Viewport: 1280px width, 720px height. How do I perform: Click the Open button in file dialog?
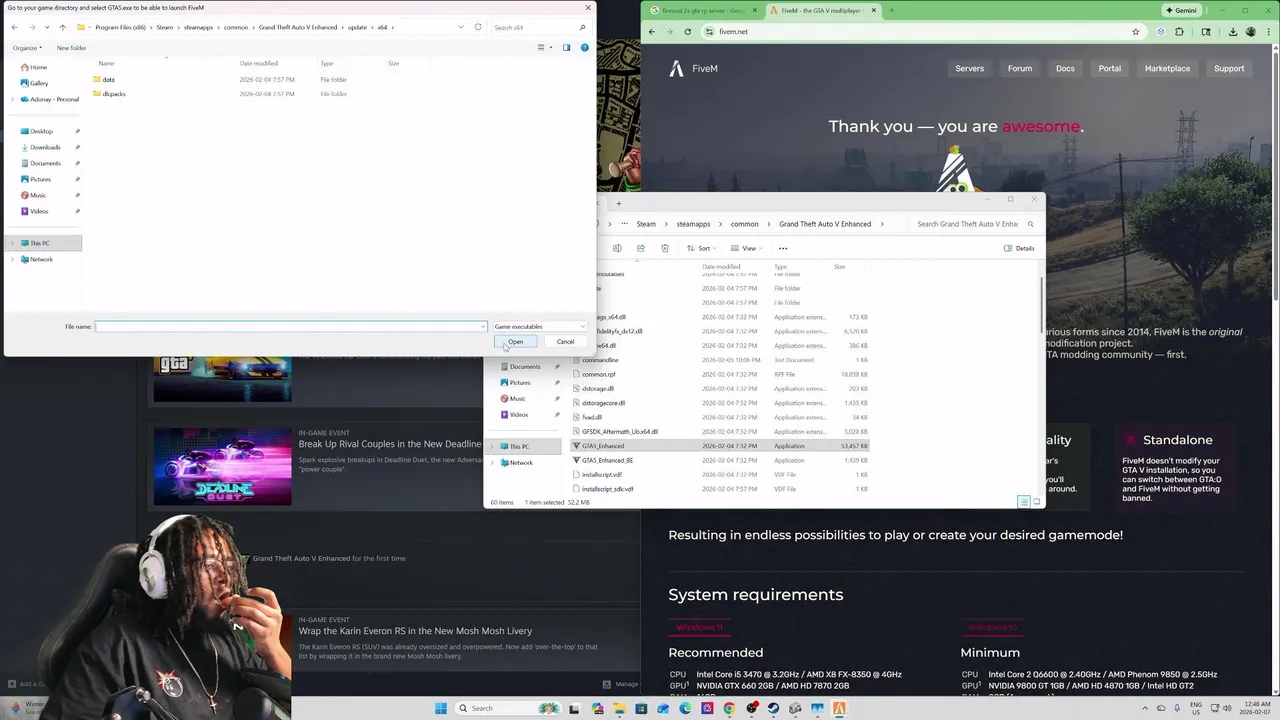[x=515, y=342]
